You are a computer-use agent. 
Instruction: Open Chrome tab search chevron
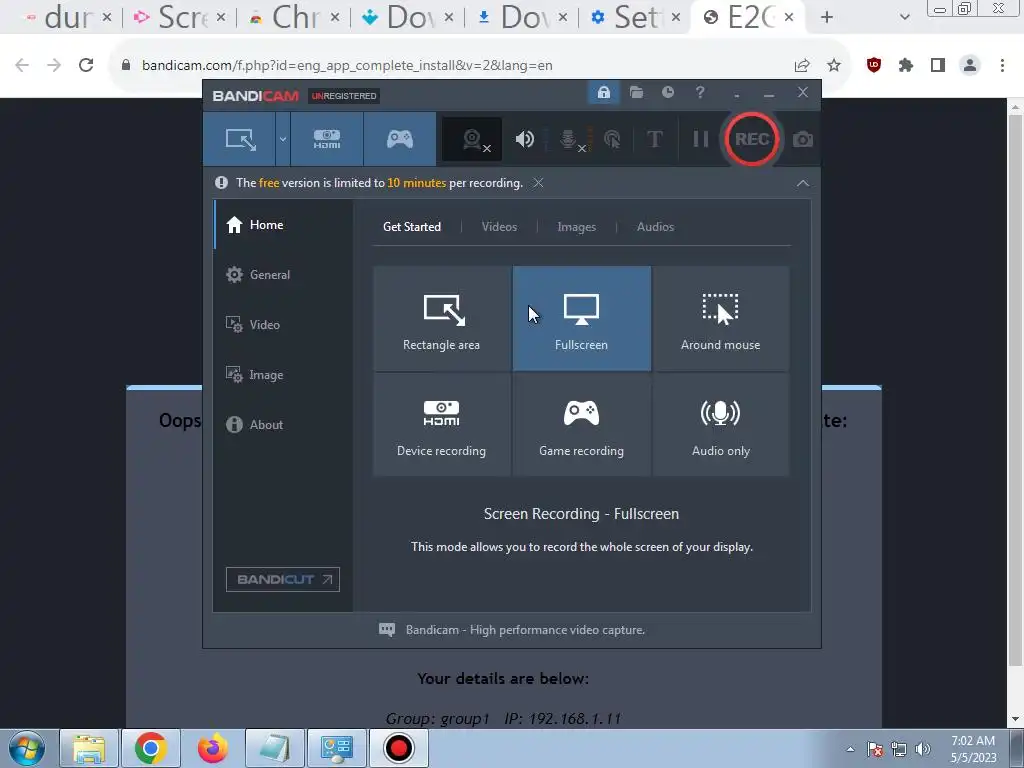click(x=904, y=17)
